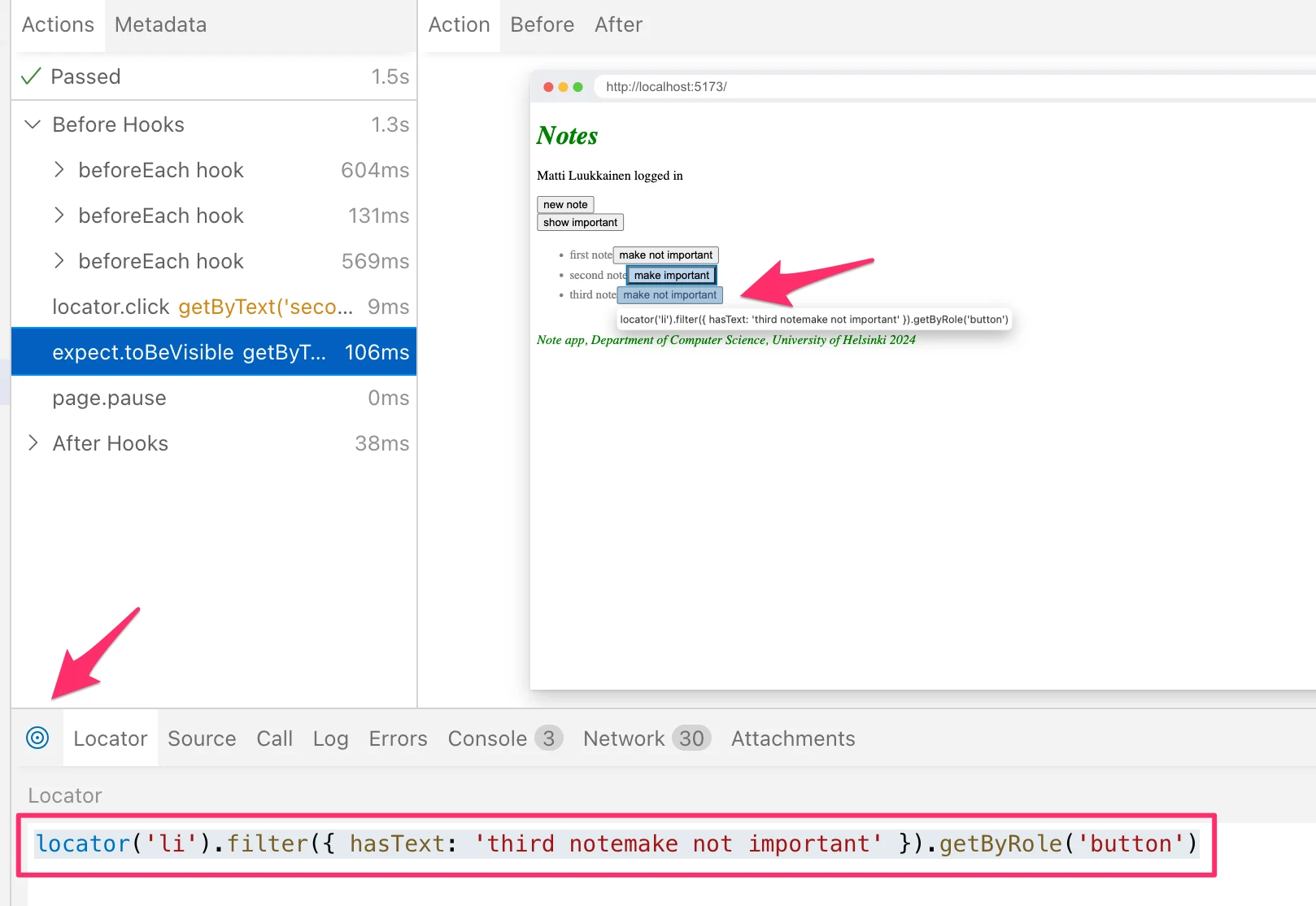Open the Attachments tab

pos(793,738)
